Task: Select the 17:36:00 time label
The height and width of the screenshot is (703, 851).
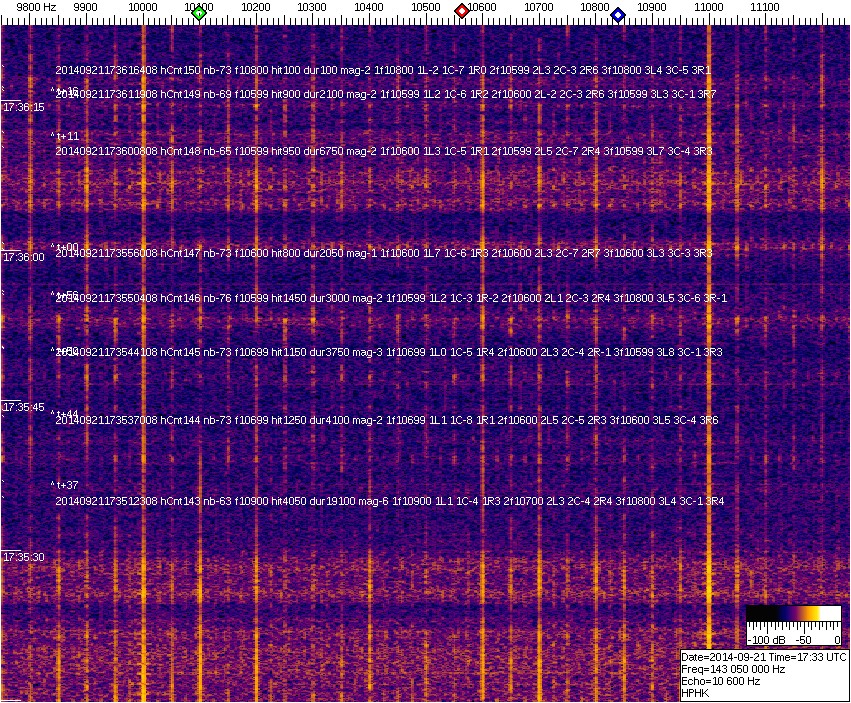Action: (x=24, y=257)
